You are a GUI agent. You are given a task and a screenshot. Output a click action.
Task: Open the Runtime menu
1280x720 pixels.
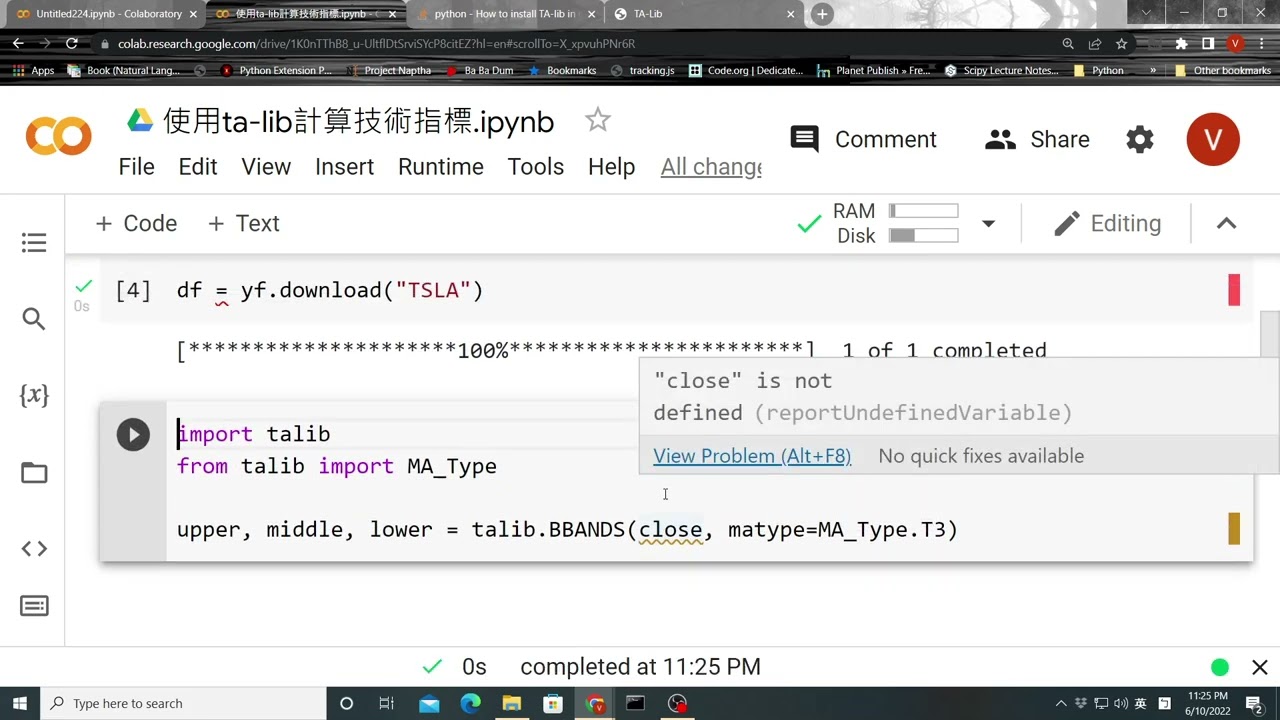coord(441,167)
